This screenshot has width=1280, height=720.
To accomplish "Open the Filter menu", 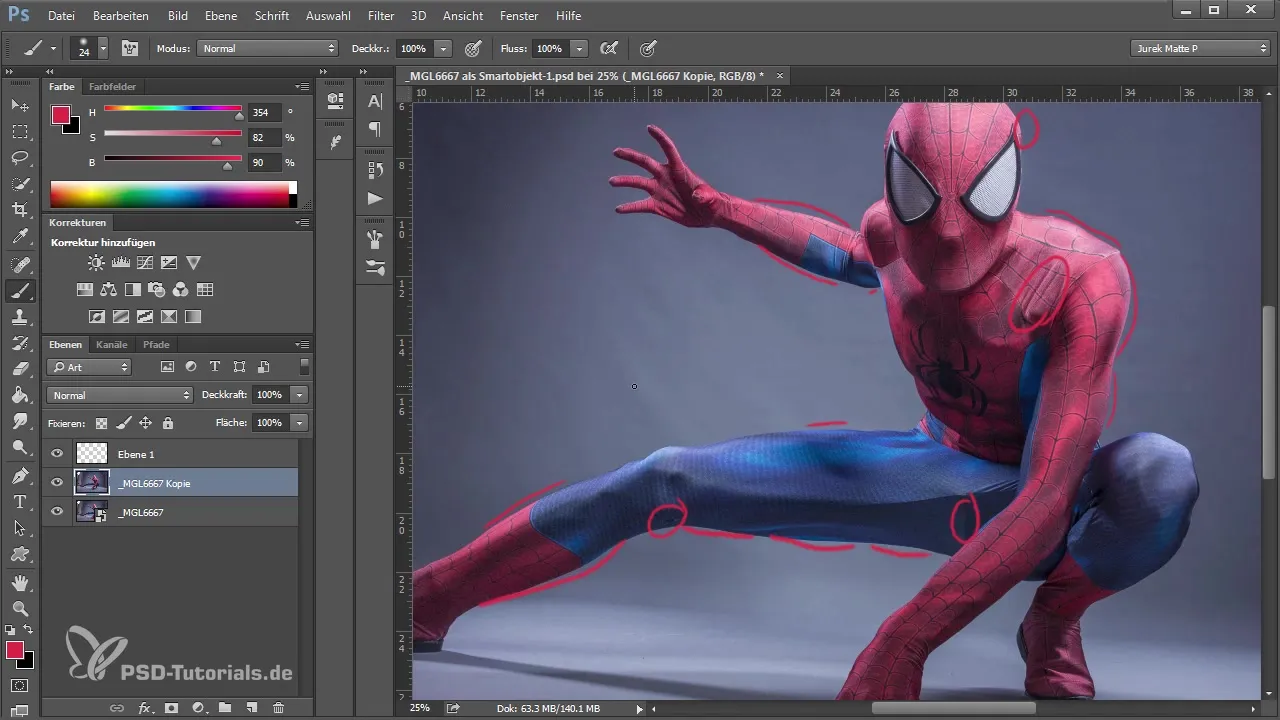I will point(380,16).
